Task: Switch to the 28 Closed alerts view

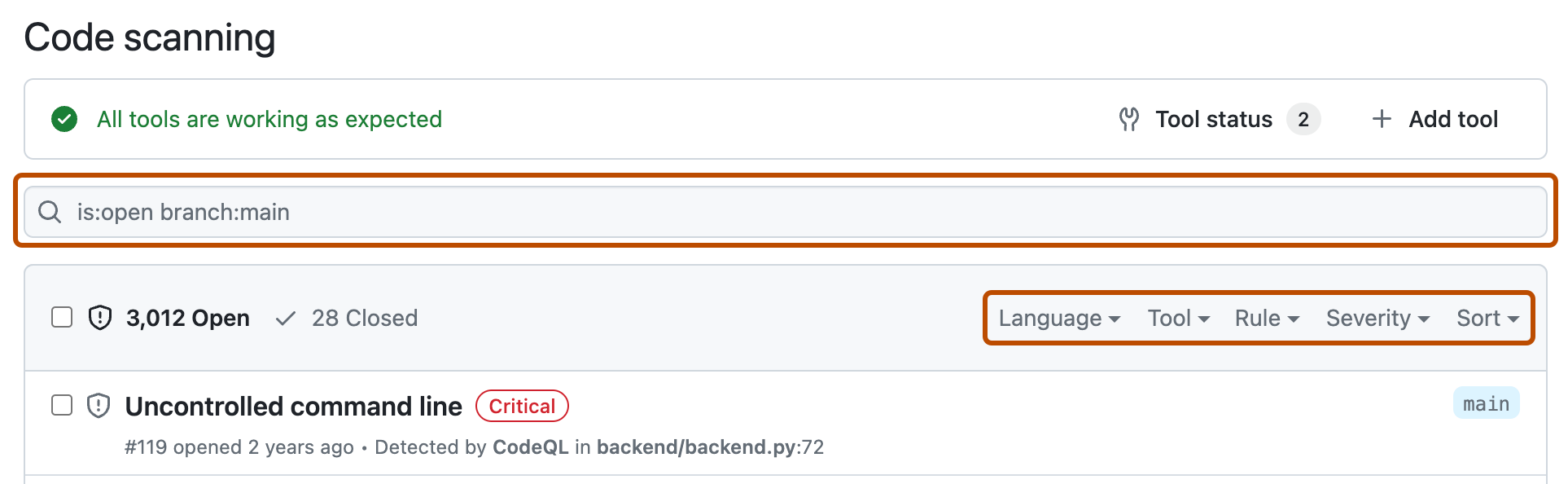Action: [x=365, y=318]
